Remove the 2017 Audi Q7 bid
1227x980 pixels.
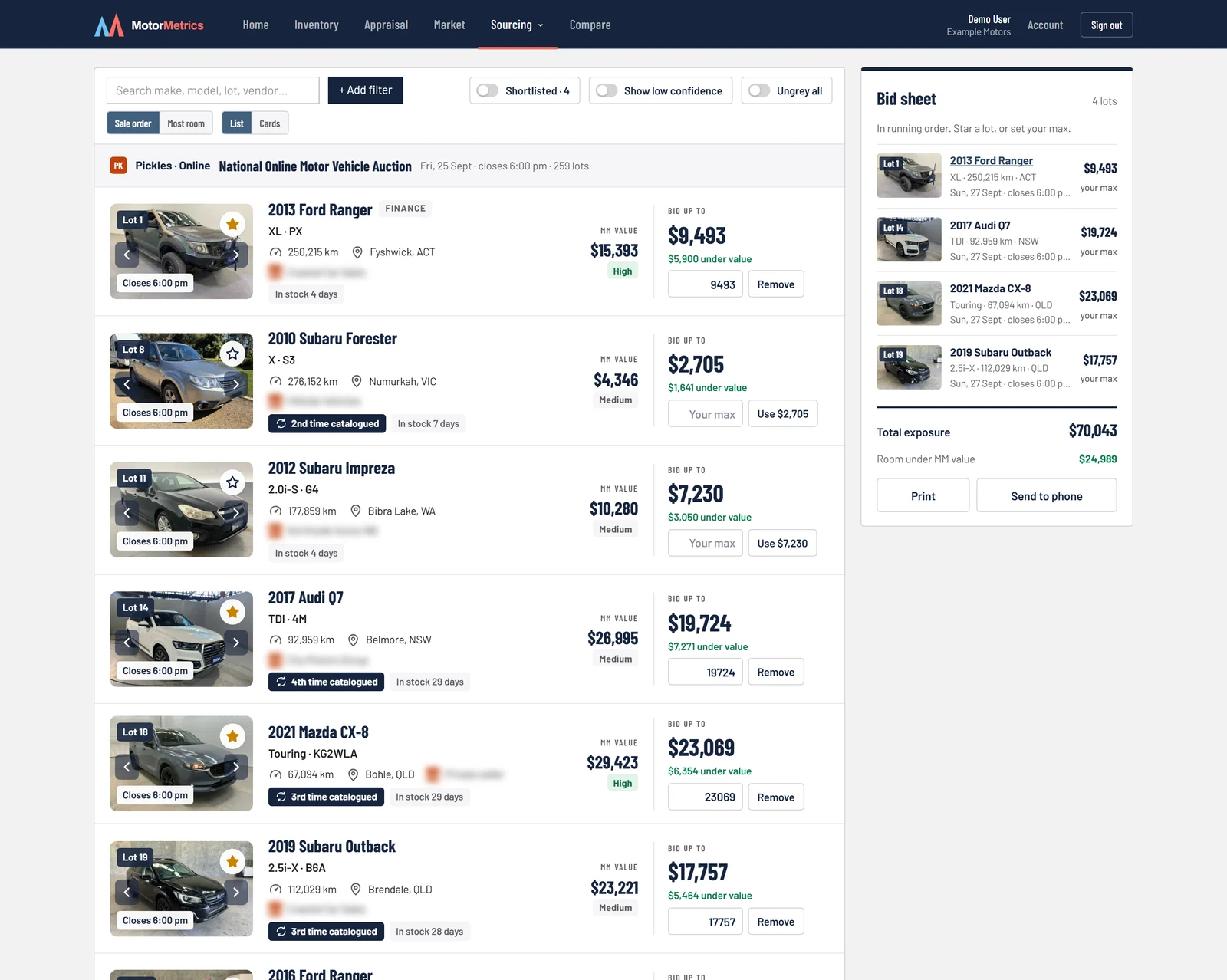[776, 673]
